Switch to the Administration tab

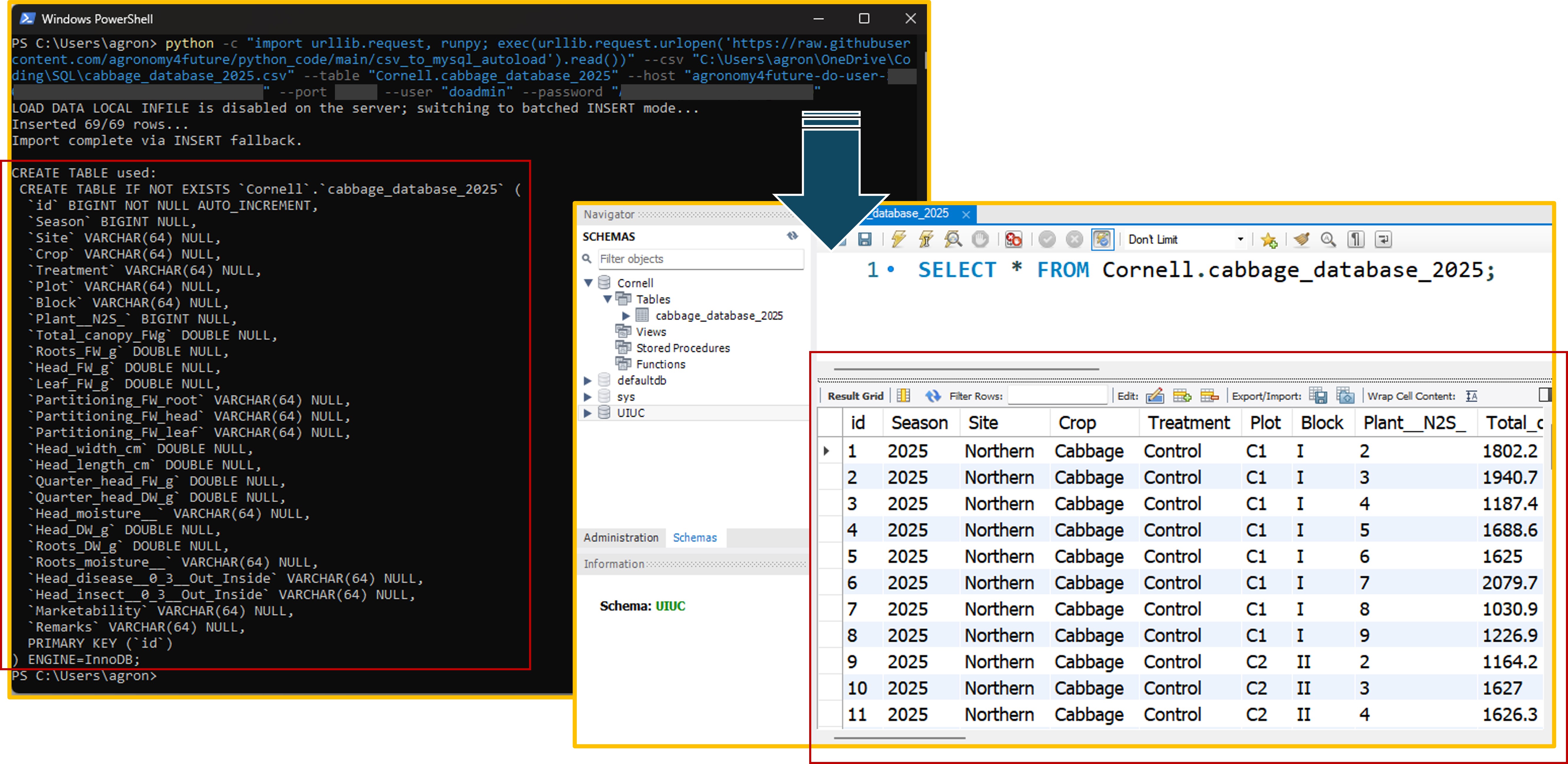click(x=620, y=537)
